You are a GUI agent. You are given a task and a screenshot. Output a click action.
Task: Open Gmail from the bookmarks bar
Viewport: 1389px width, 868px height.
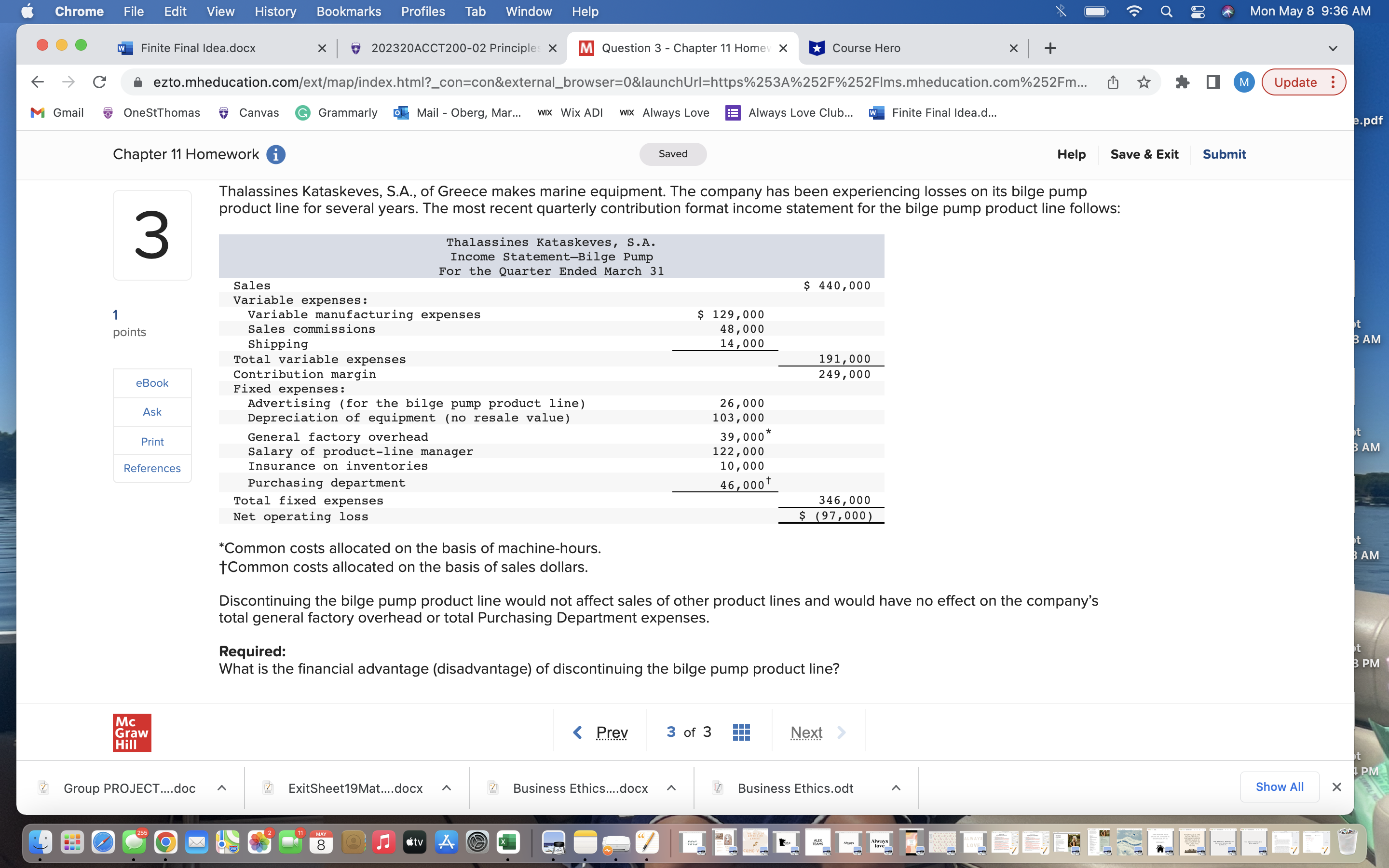click(57, 112)
